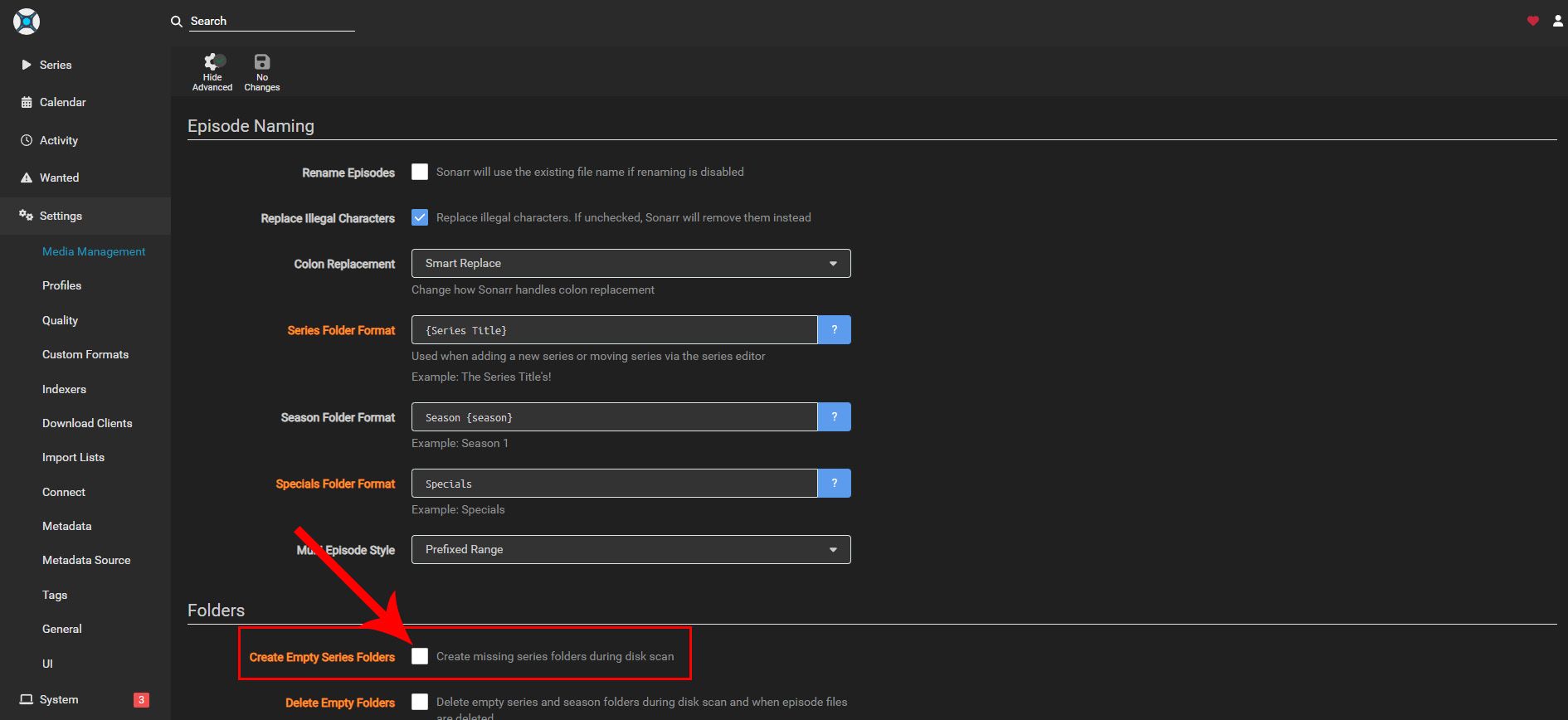Open the user account icon
1568x720 pixels.
click(1557, 21)
